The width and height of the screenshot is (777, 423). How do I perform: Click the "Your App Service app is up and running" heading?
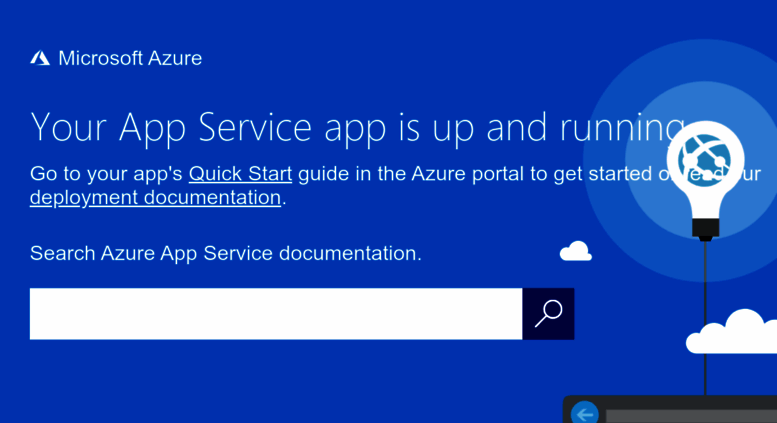click(x=358, y=128)
